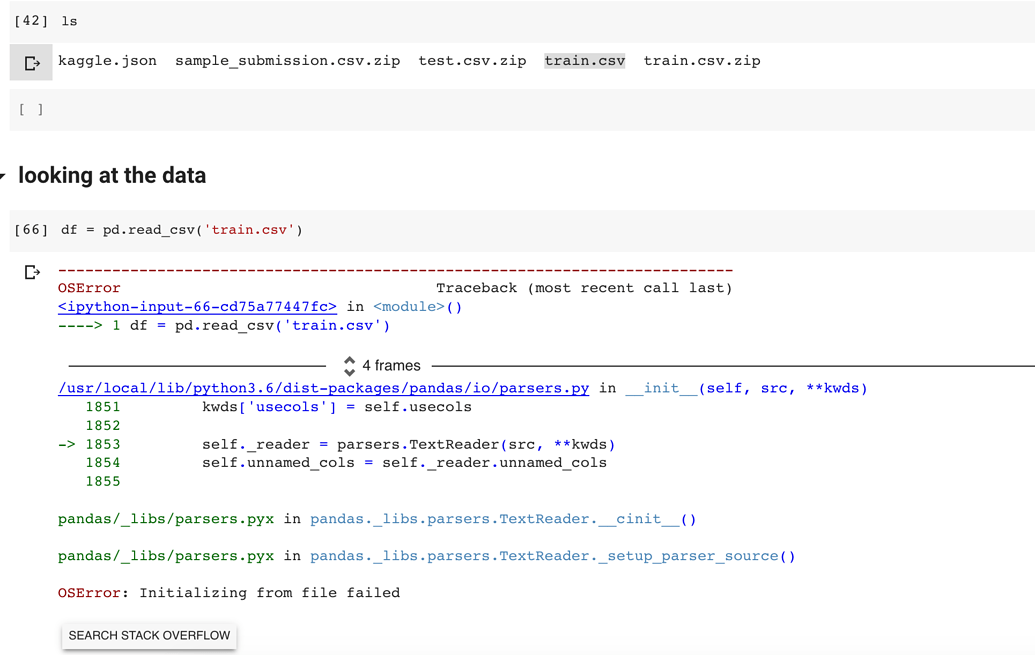
Task: Click the highlighted train.csv filename in output
Action: pyautogui.click(x=584, y=60)
